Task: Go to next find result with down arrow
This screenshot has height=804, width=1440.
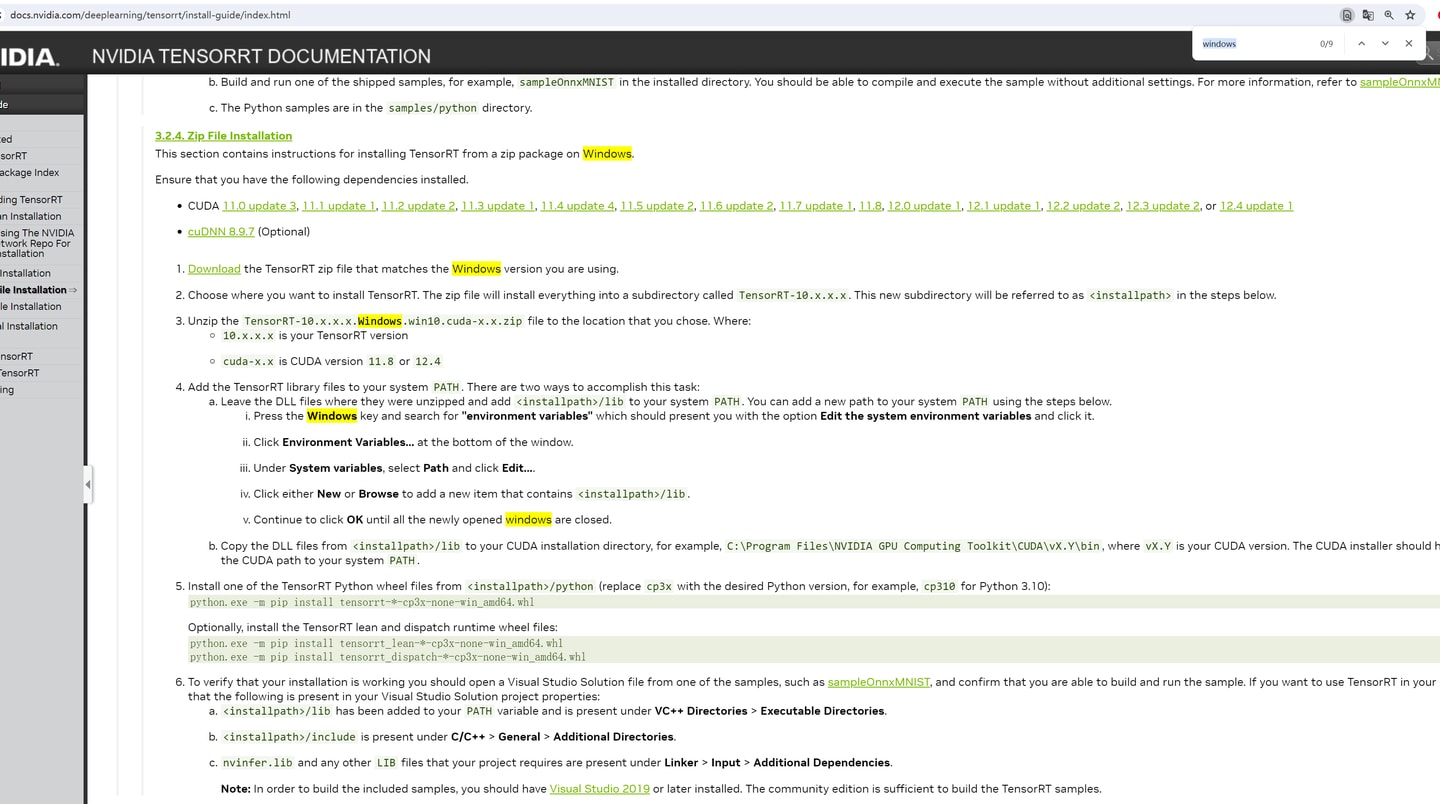Action: click(1385, 44)
